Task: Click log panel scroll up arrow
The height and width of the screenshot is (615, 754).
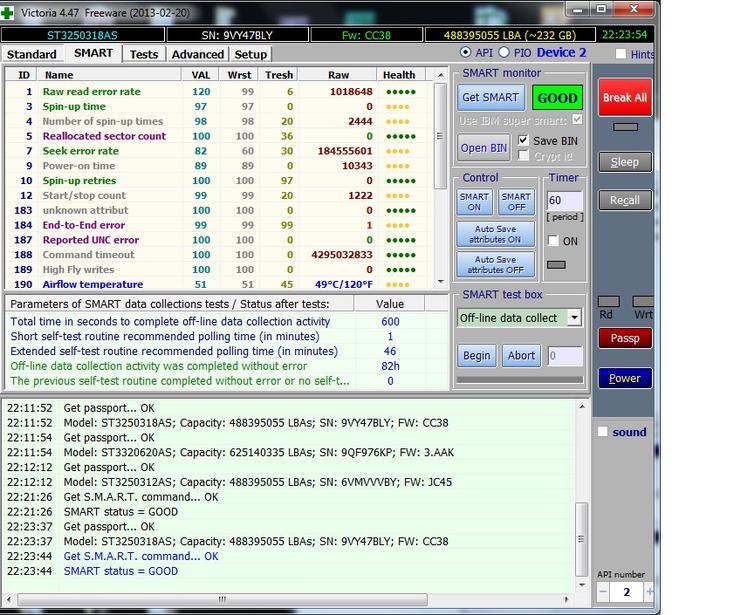Action: [582, 407]
